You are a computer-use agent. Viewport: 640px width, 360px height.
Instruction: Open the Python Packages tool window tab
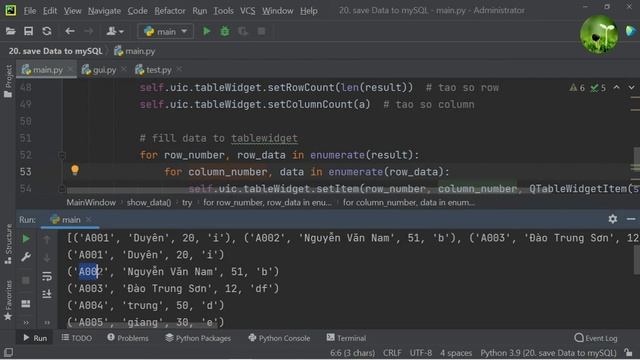(x=198, y=338)
